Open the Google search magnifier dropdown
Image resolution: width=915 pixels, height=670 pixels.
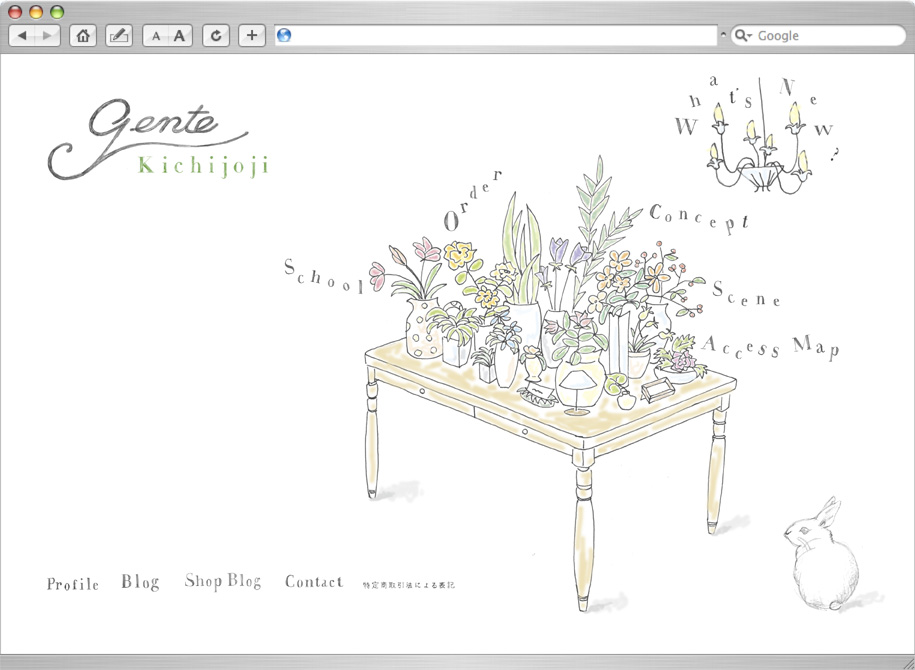click(x=743, y=36)
